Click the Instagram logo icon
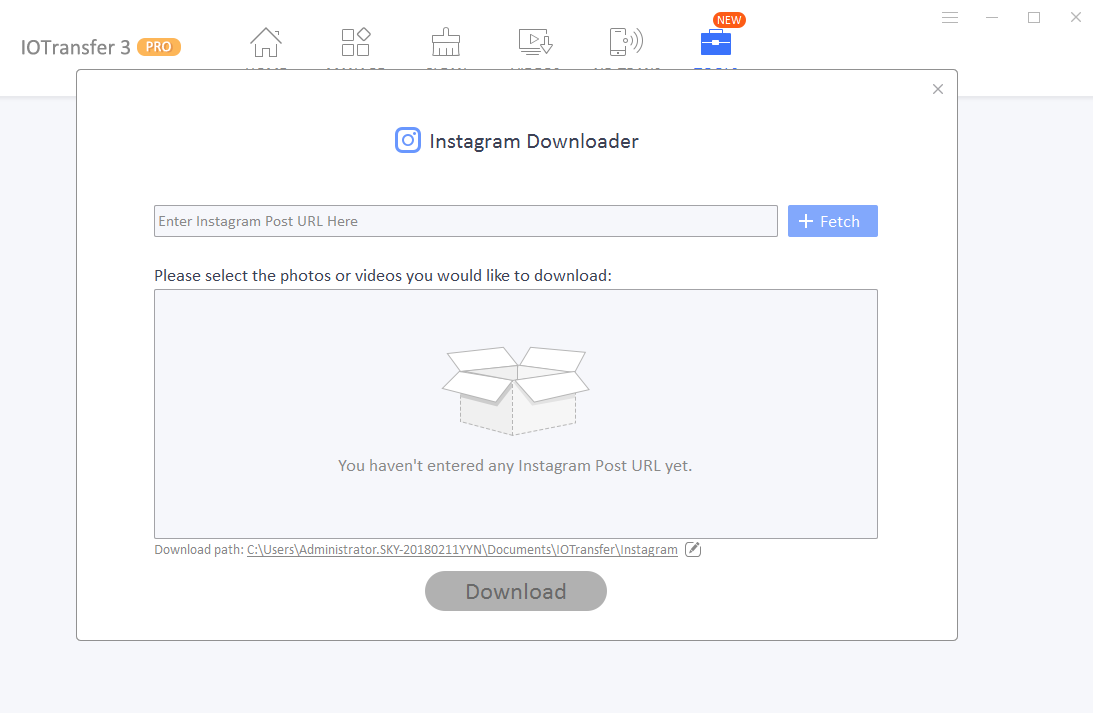The height and width of the screenshot is (713, 1093). pyautogui.click(x=408, y=140)
